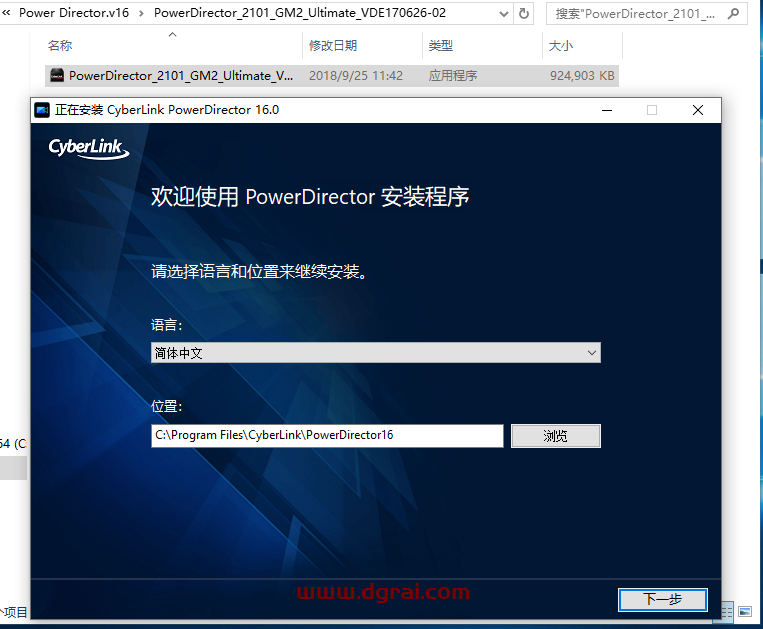Click the PowerDirector exe file icon in Explorer
This screenshot has height=629, width=763.
(57, 75)
